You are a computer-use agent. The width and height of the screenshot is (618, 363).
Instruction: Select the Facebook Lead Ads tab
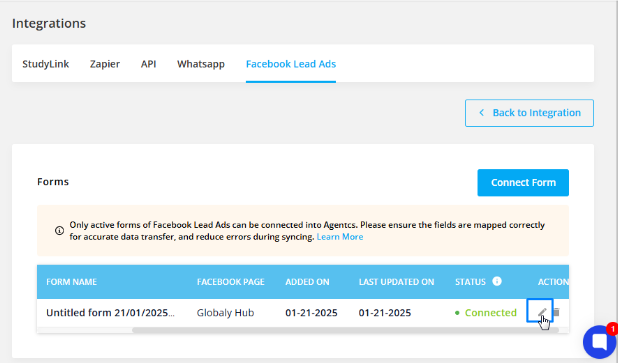[291, 64]
